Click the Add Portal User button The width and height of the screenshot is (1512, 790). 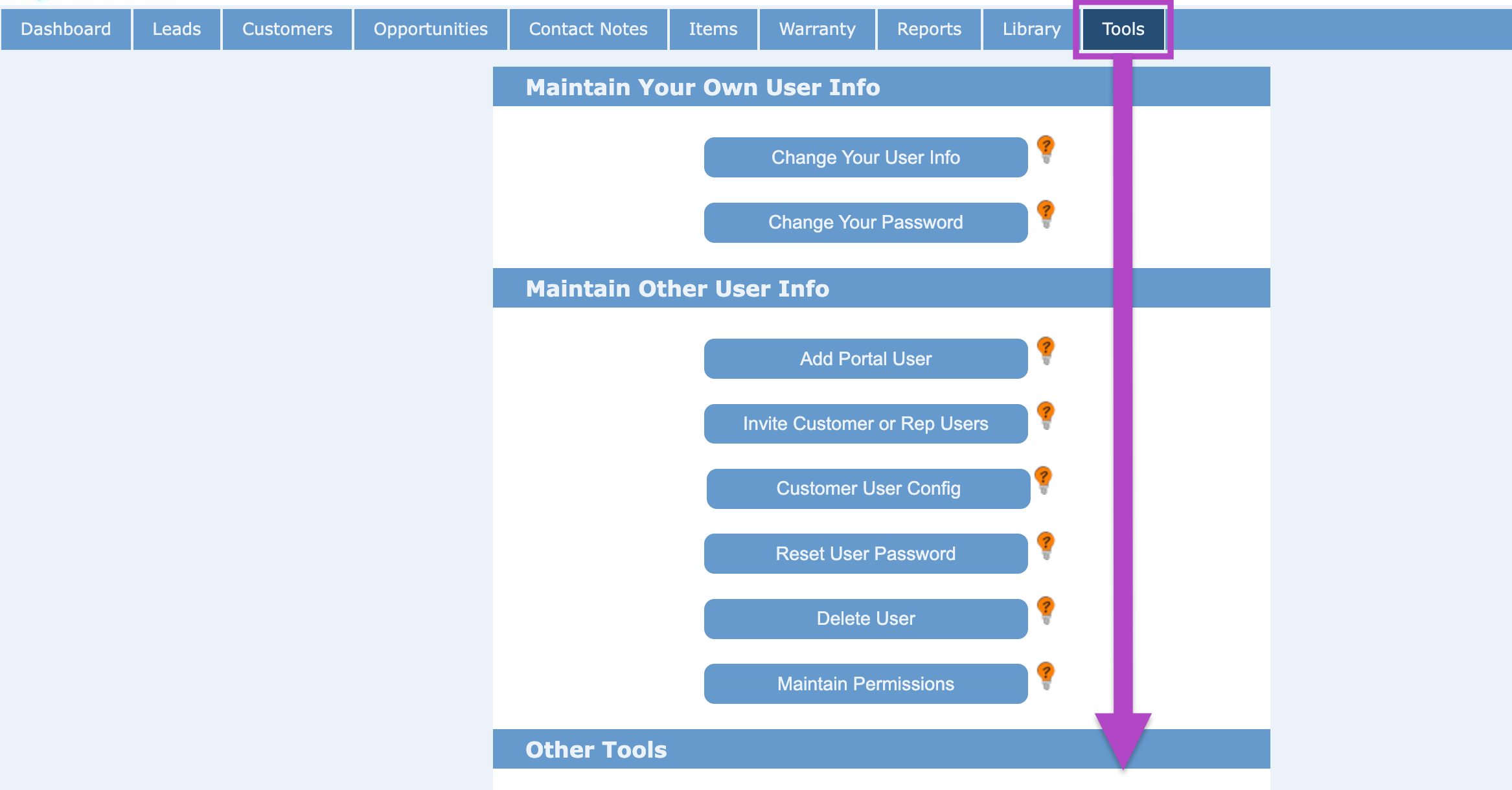point(865,359)
